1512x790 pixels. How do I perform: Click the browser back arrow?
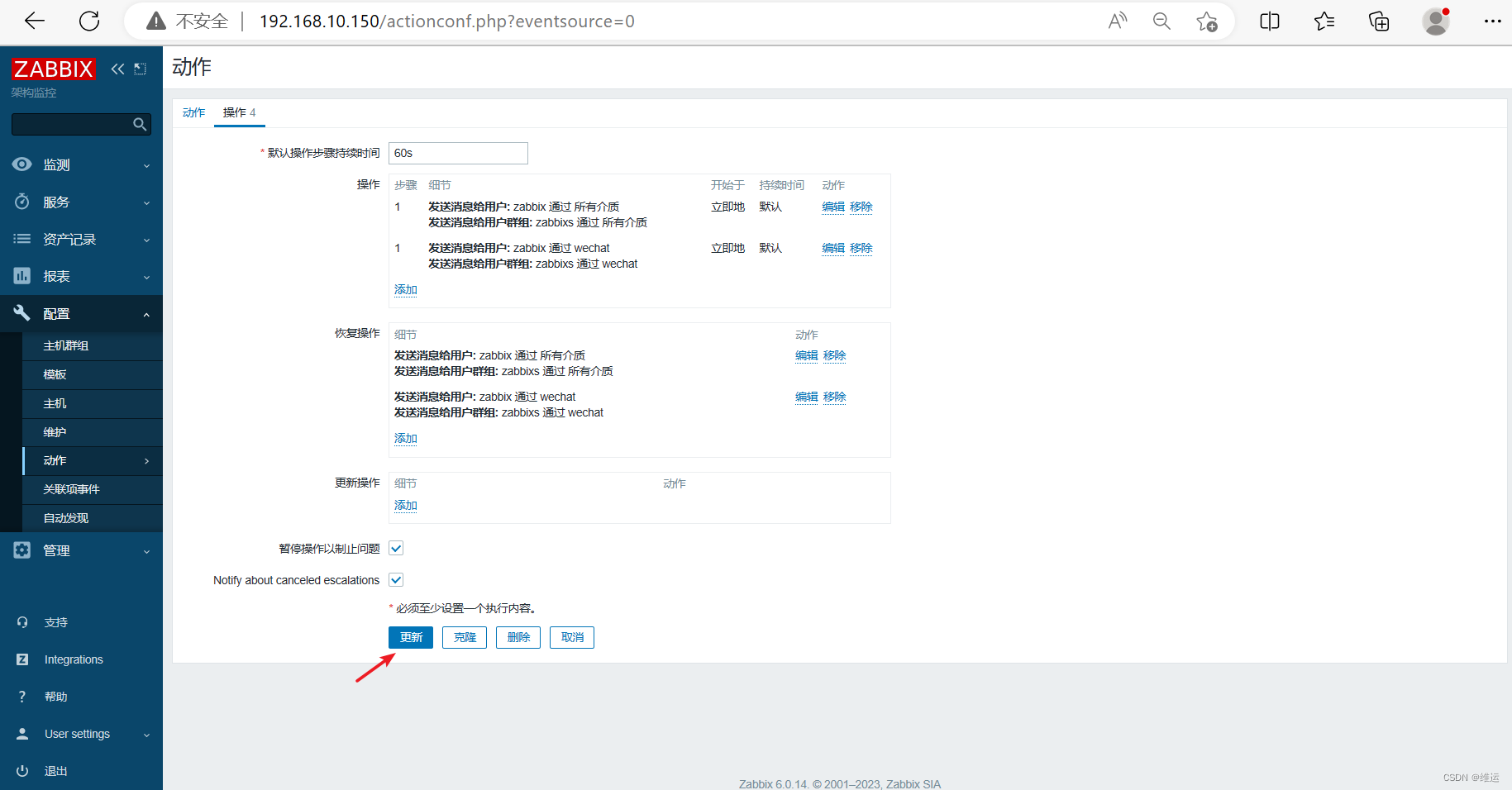[35, 21]
